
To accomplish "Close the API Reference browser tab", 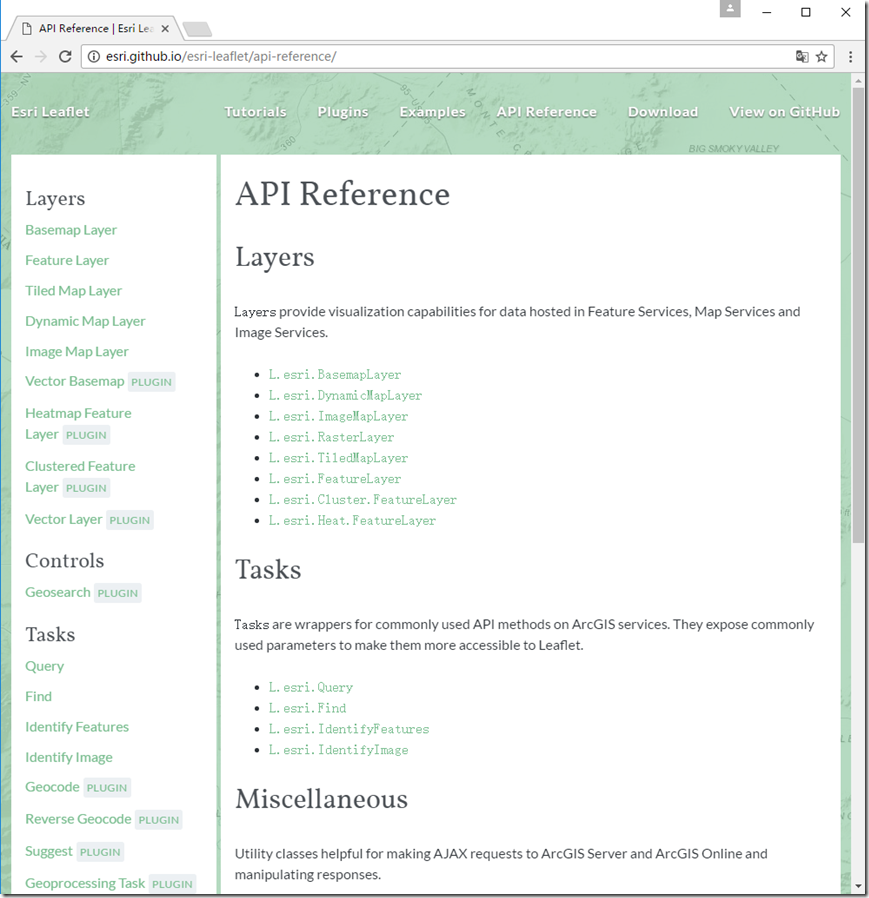I will (165, 29).
